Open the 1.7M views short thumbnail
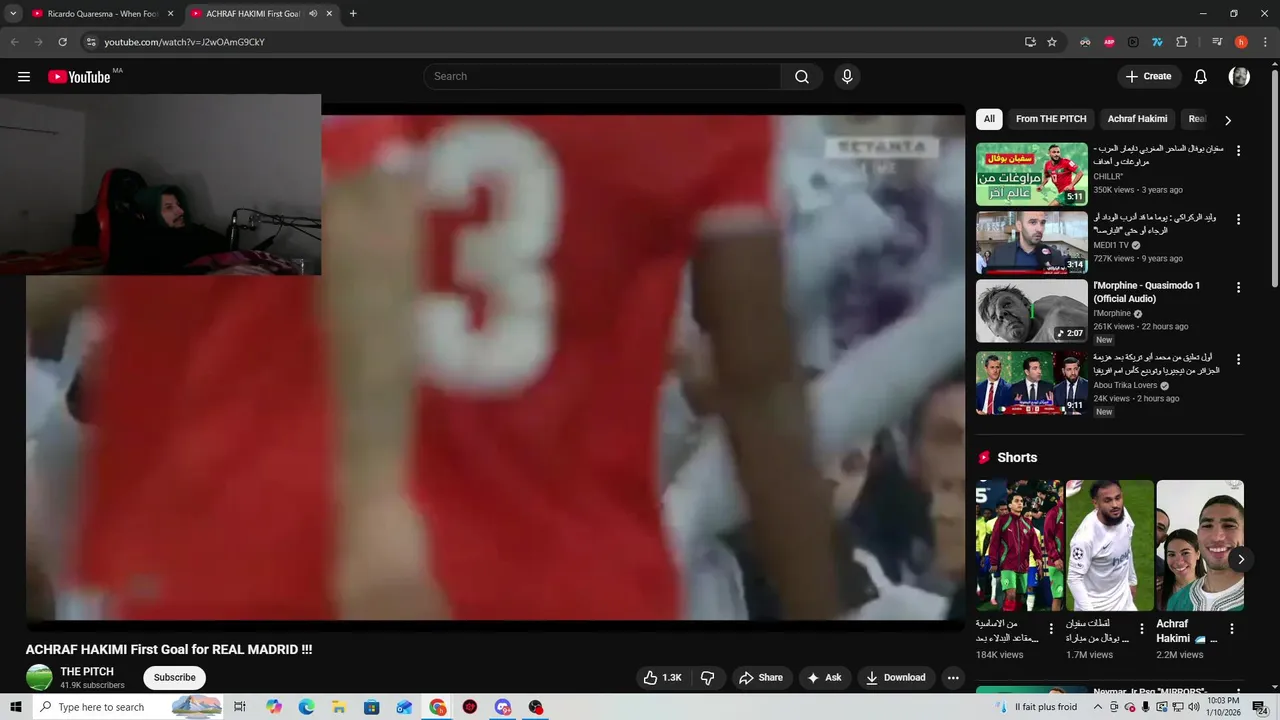This screenshot has width=1280, height=720. [x=1110, y=546]
